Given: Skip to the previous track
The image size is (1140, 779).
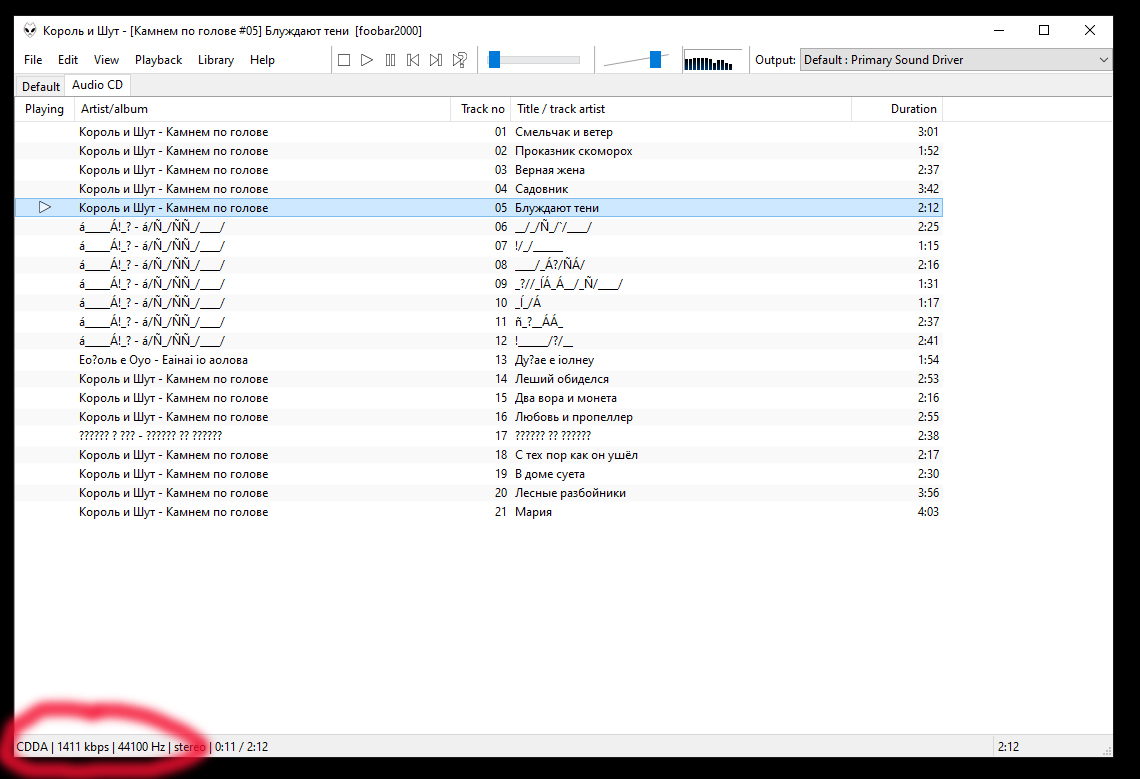Looking at the screenshot, I should (x=413, y=60).
